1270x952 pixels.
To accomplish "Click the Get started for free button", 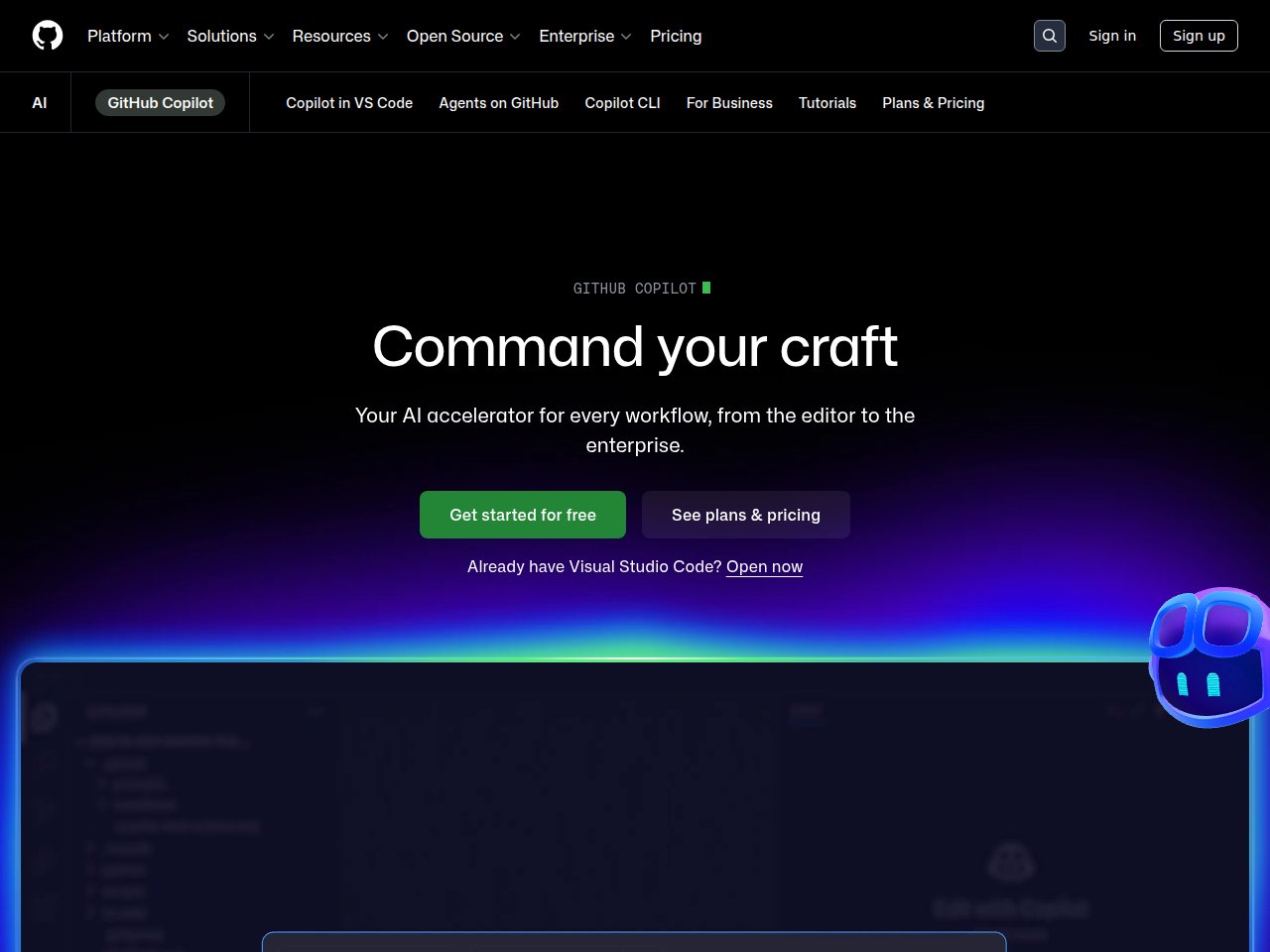I will tap(523, 515).
